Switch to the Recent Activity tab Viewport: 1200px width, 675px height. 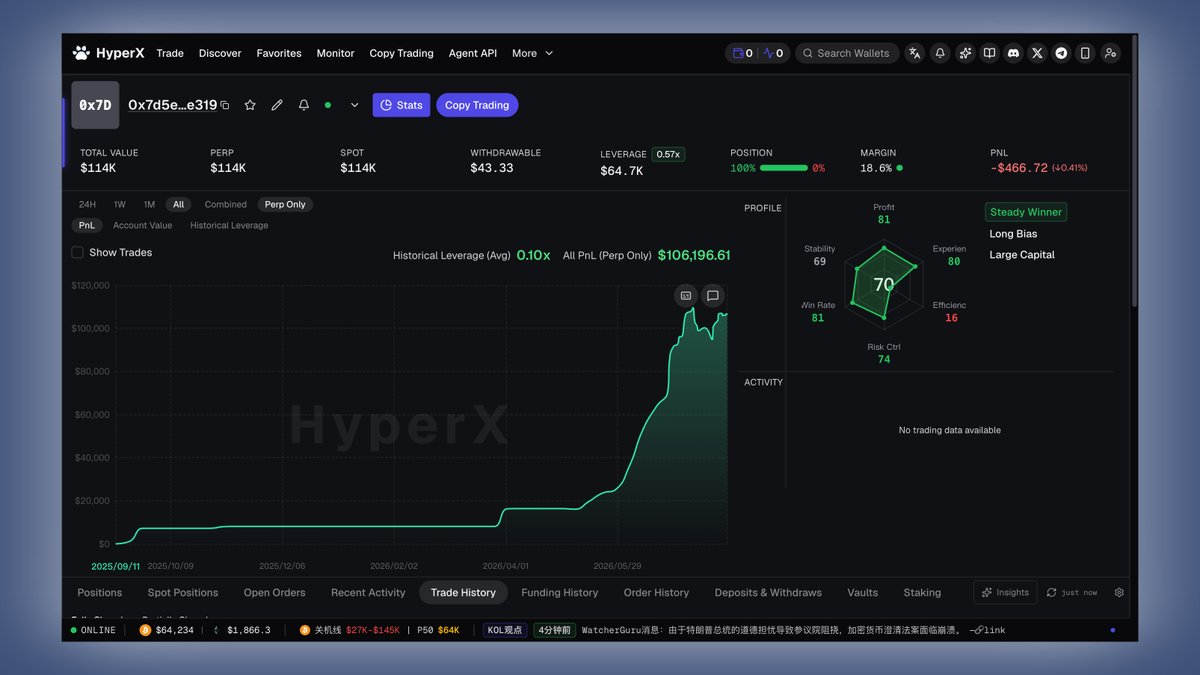368,592
